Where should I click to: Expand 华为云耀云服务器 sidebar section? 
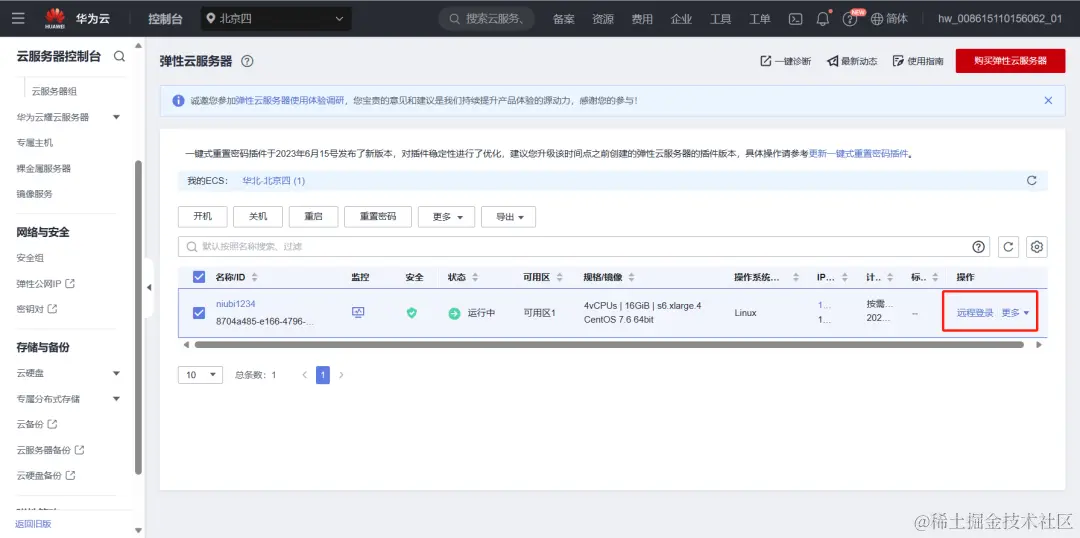116,117
